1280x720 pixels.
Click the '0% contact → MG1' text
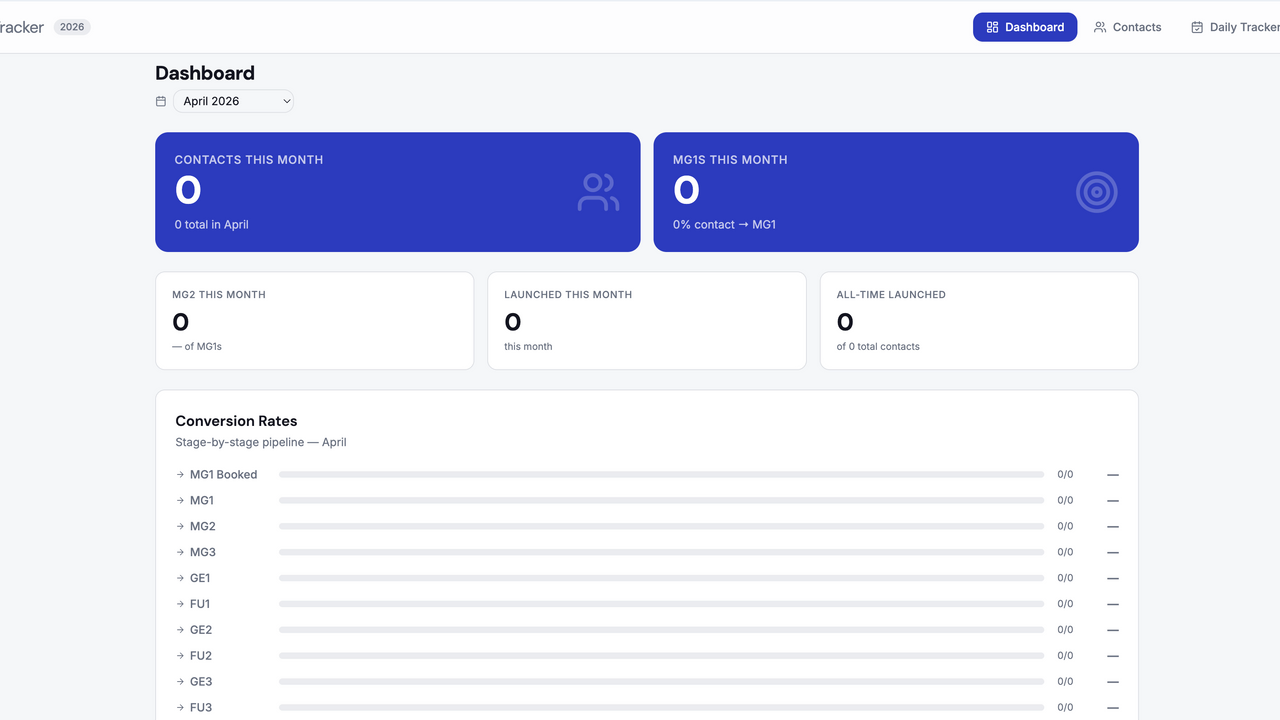coord(724,225)
